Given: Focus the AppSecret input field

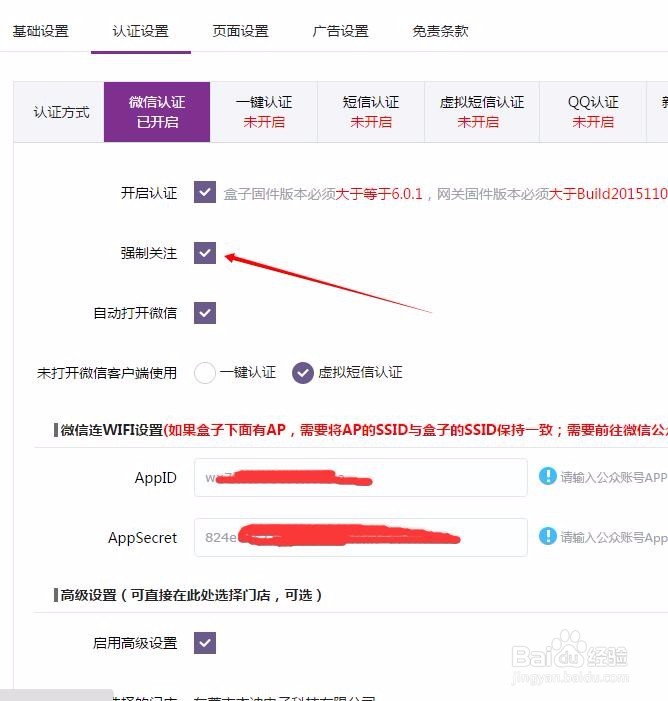Looking at the screenshot, I should coord(361,537).
